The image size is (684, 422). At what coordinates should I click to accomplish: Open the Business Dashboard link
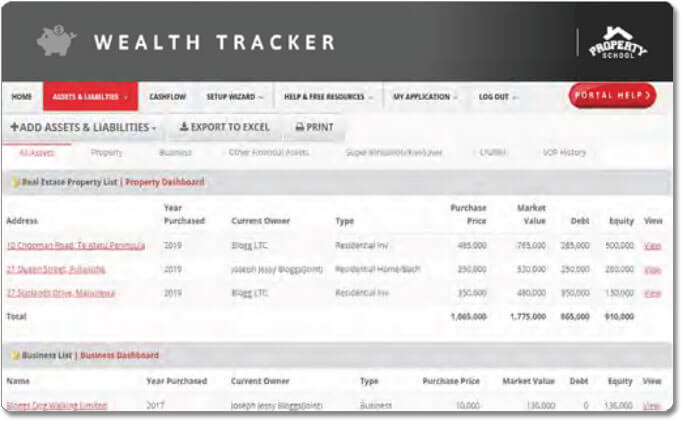[119, 355]
